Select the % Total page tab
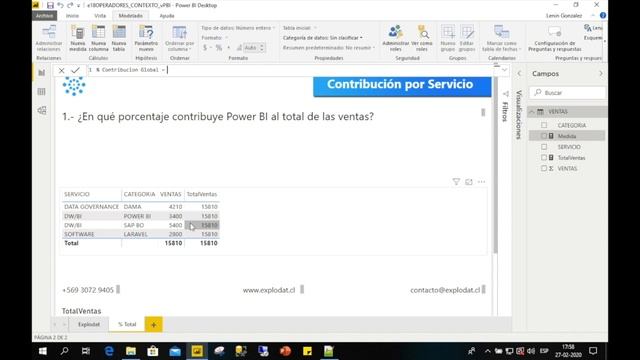The width and height of the screenshot is (640, 360). [127, 324]
